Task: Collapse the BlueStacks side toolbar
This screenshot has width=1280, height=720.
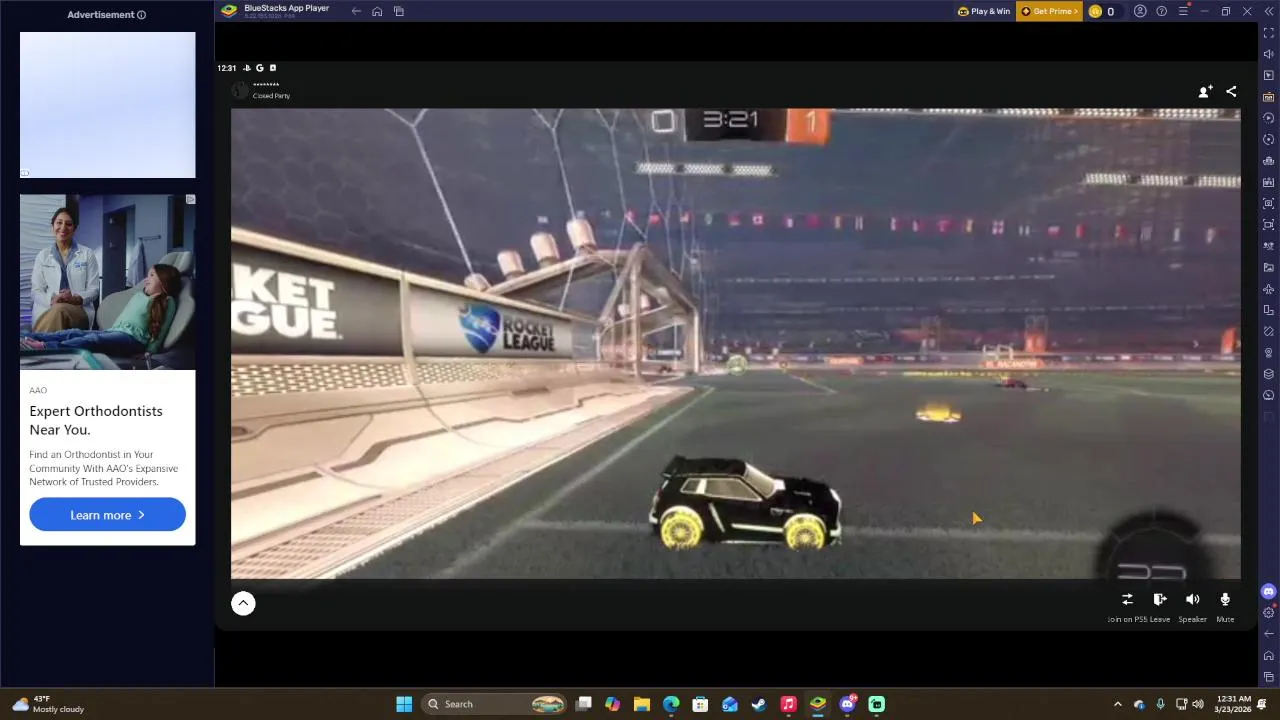Action: (x=1268, y=11)
